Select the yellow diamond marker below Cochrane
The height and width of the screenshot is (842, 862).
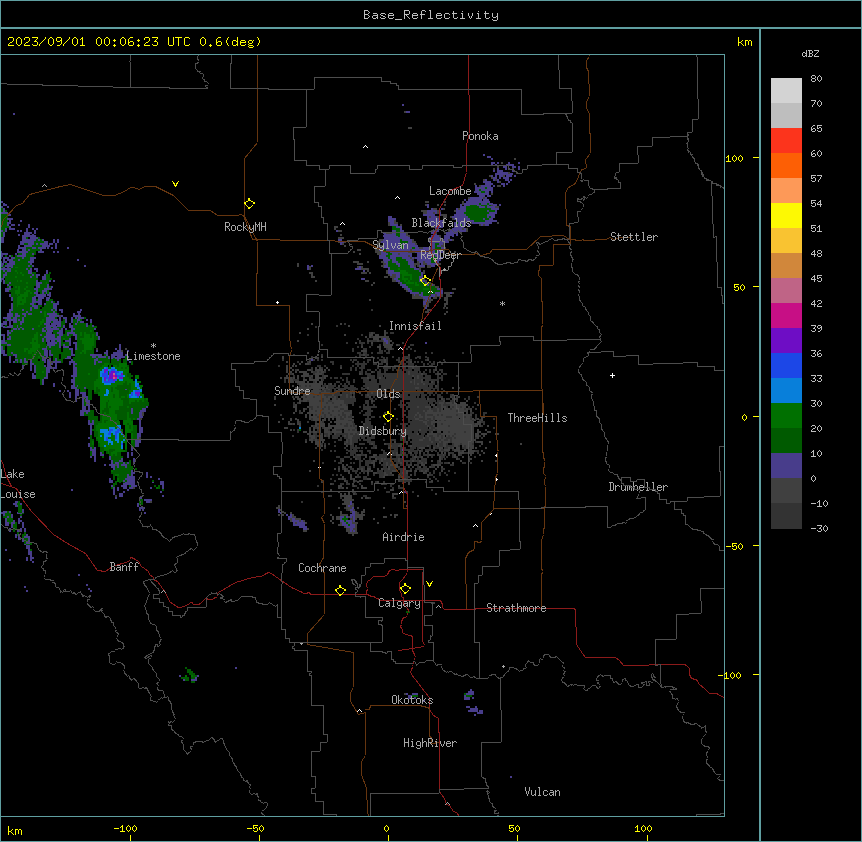coord(340,590)
